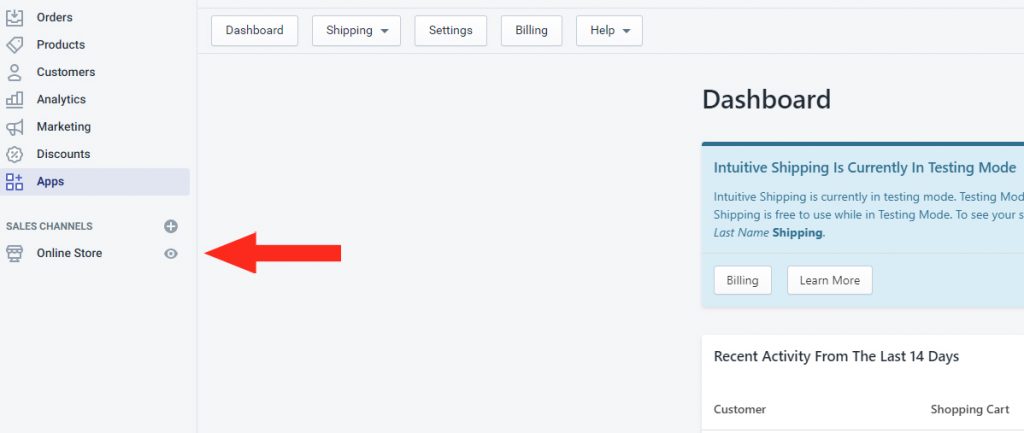Click the Apps grid icon
The image size is (1024, 433).
pos(14,182)
